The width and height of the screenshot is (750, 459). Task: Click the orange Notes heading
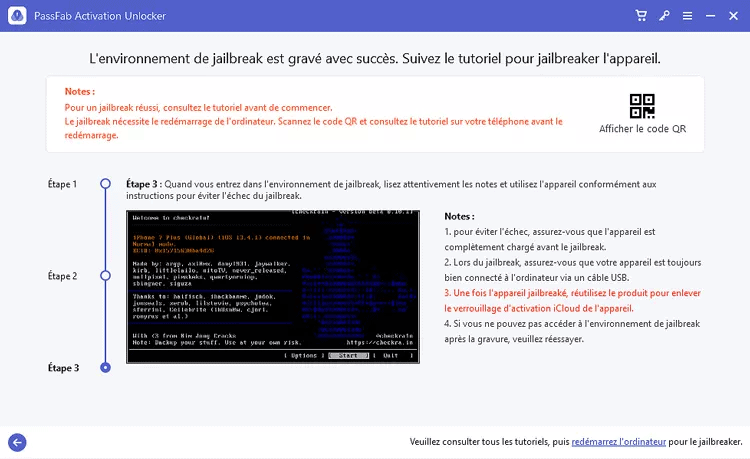pos(79,91)
